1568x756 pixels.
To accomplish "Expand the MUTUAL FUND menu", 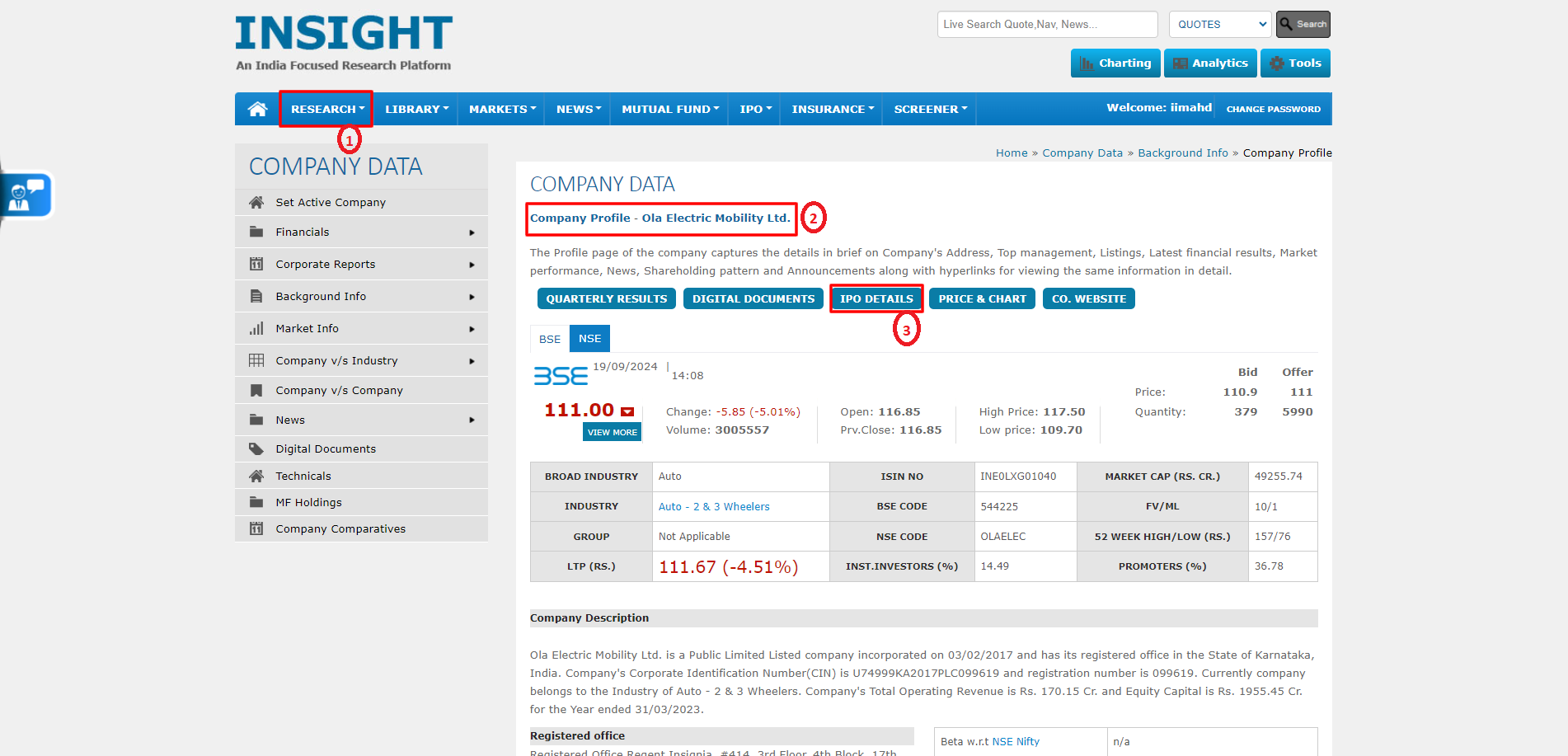I will click(669, 109).
